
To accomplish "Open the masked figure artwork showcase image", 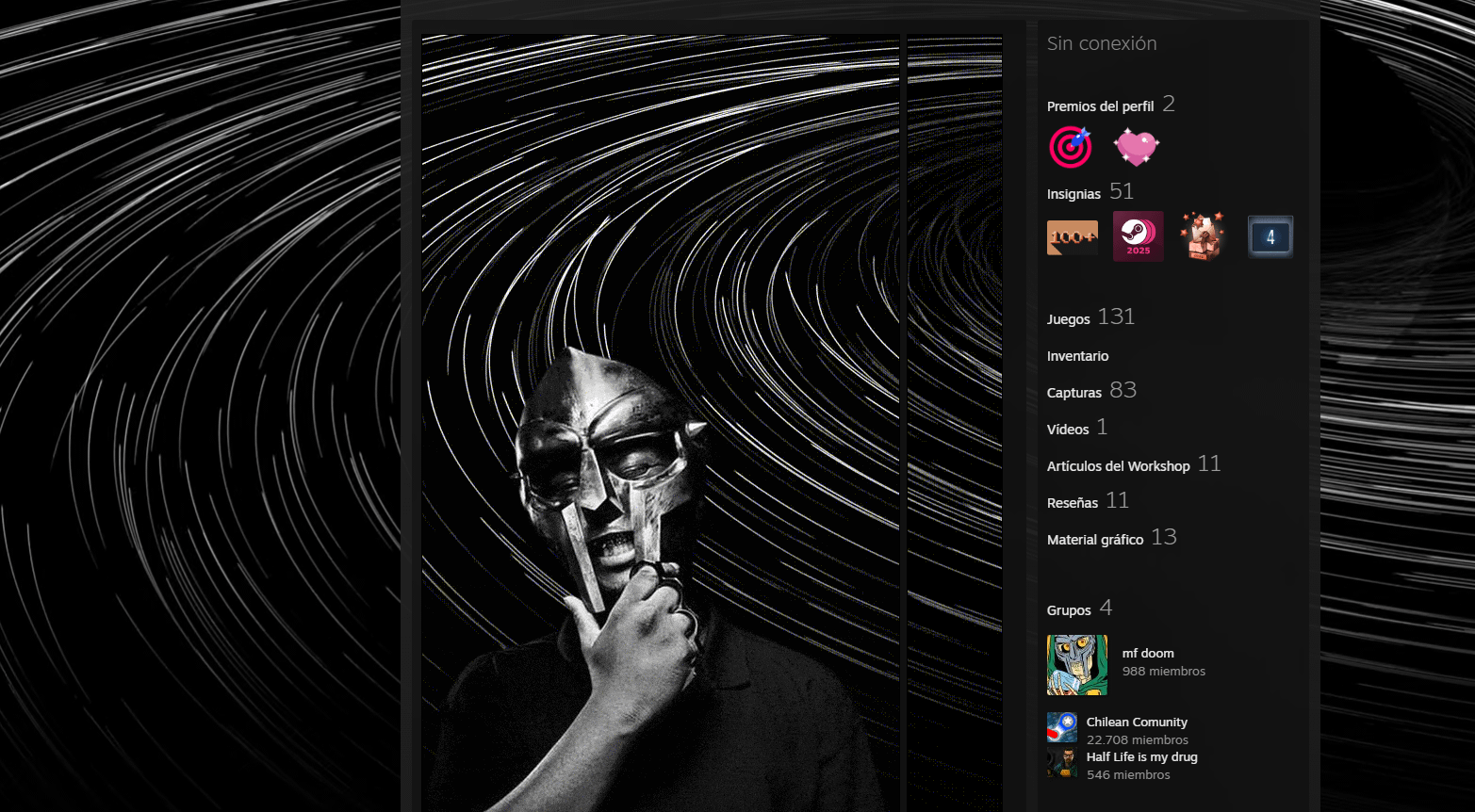I will click(660, 424).
